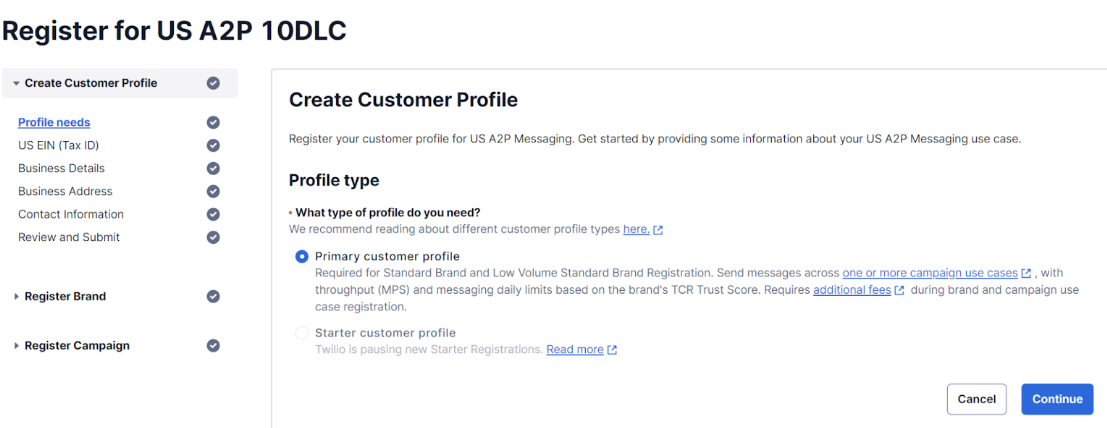Click the blue Continue button
This screenshot has height=428, width=1107.
(x=1057, y=399)
